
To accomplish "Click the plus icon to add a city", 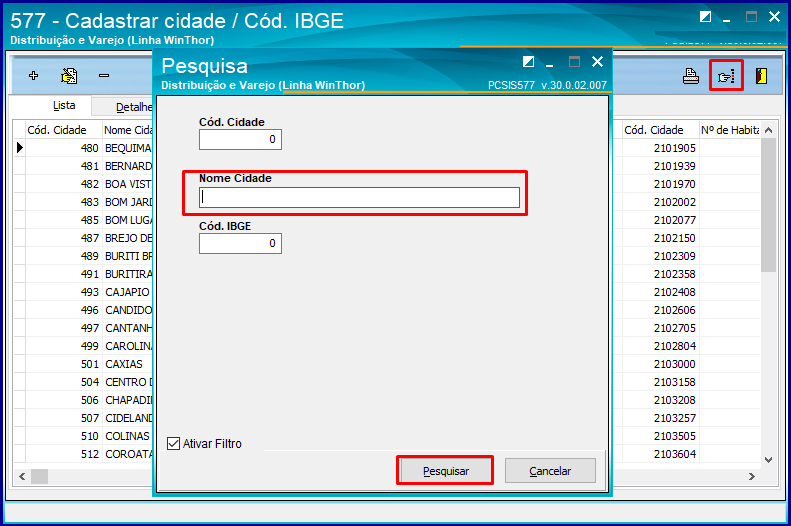I will click(x=33, y=76).
